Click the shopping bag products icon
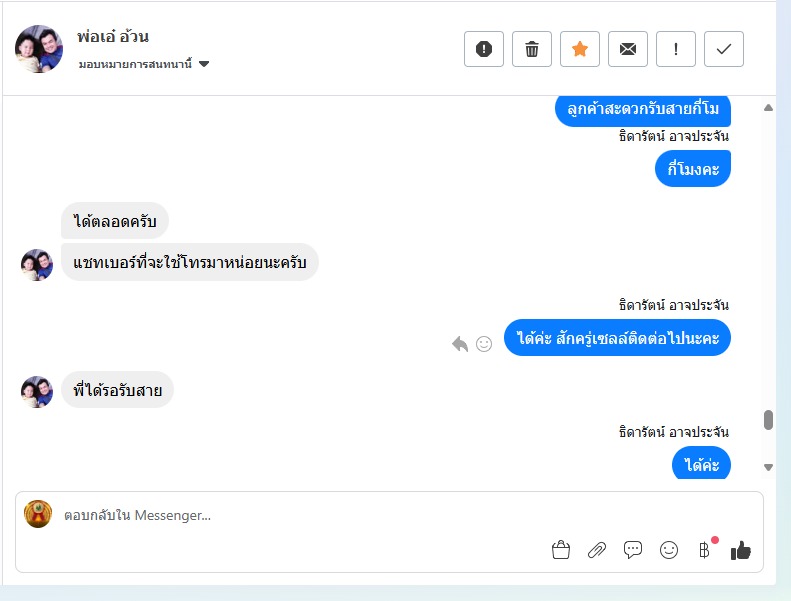The image size is (791, 601). point(560,550)
